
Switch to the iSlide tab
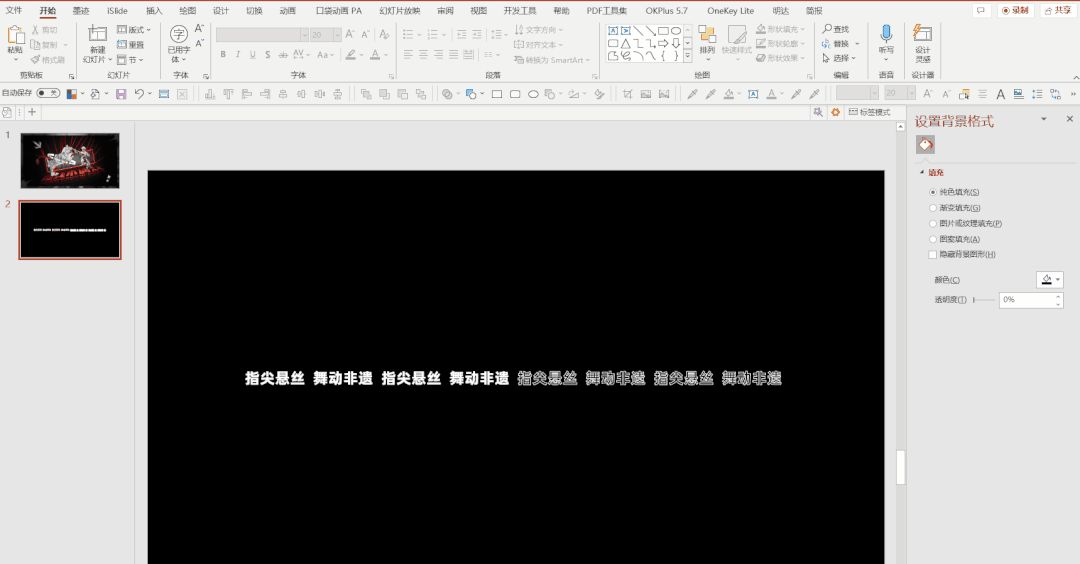[117, 10]
